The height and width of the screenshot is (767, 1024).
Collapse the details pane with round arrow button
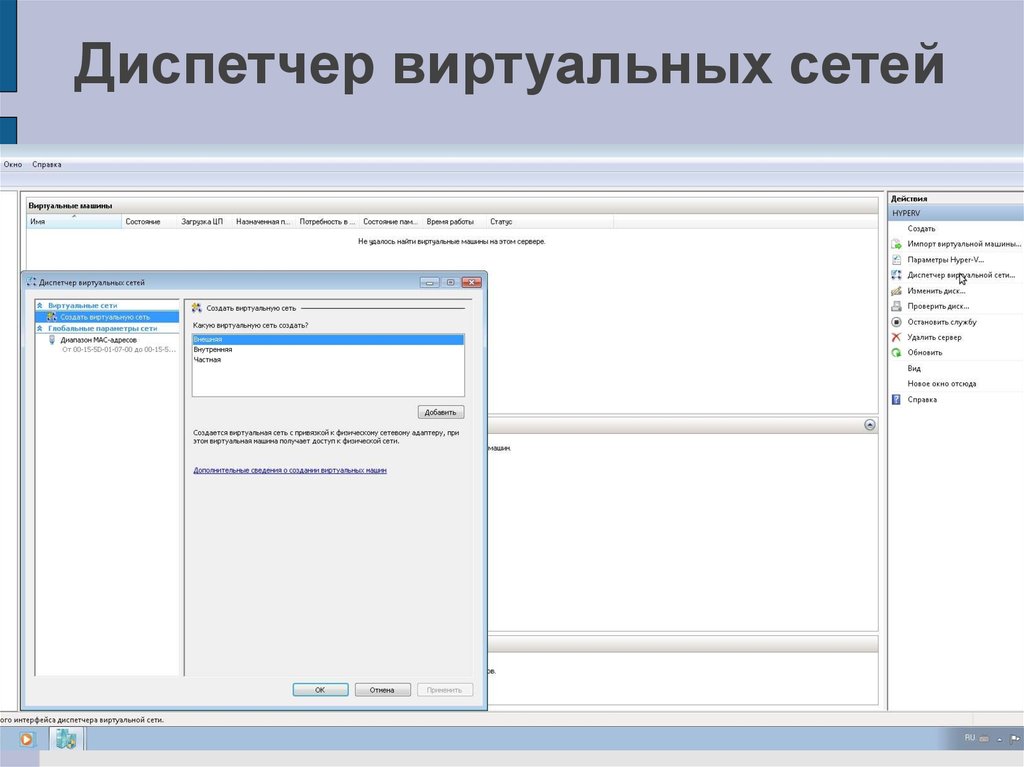[870, 425]
